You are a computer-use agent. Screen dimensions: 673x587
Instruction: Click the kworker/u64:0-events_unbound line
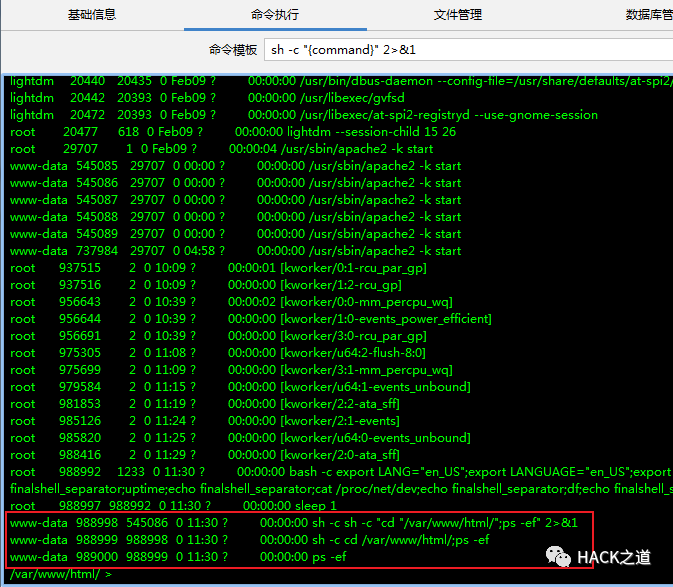click(x=240, y=438)
